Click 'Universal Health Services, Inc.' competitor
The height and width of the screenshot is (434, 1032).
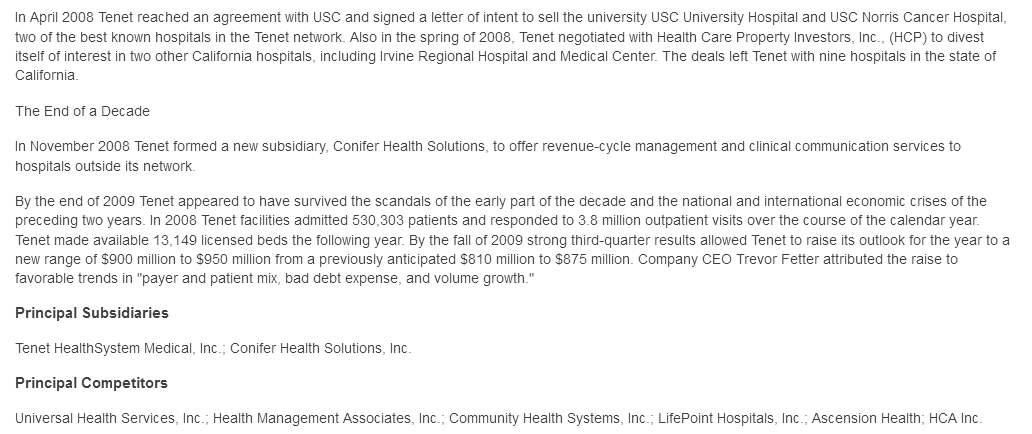coord(110,419)
